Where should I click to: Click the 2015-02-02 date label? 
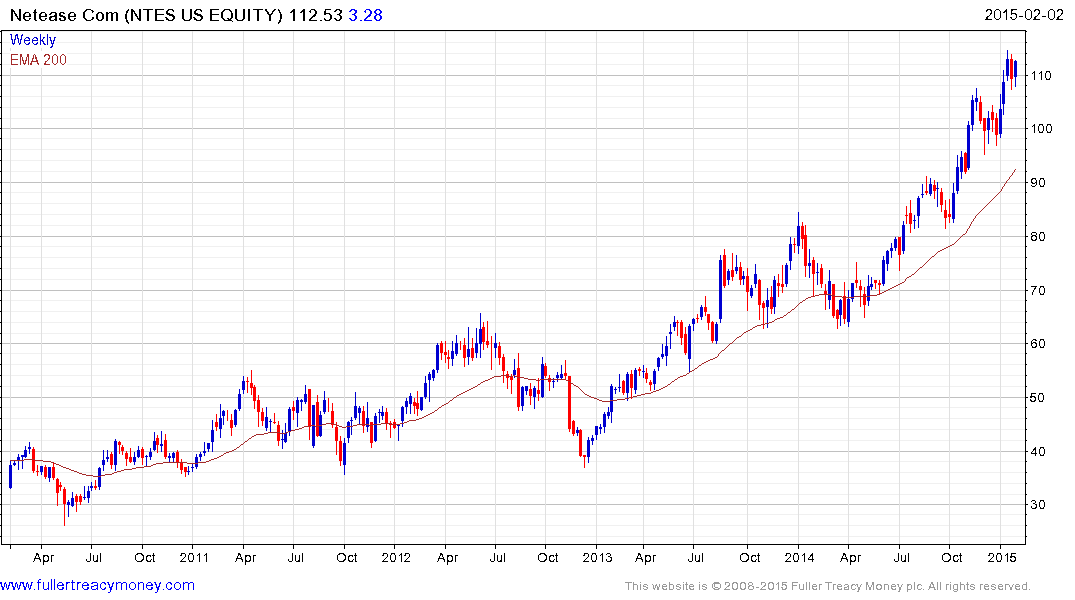pos(1024,14)
